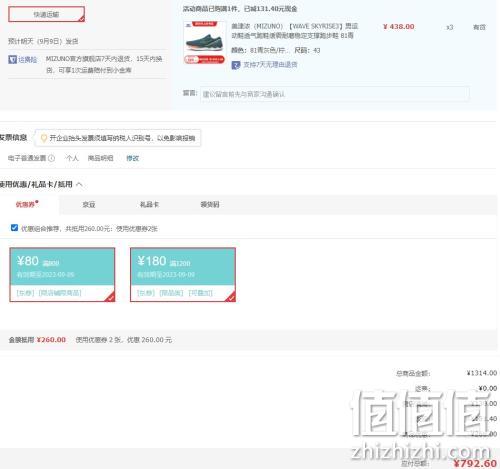This screenshot has height=469, width=500.
Task: Click the 运费险 shield icon
Action: tap(13, 60)
